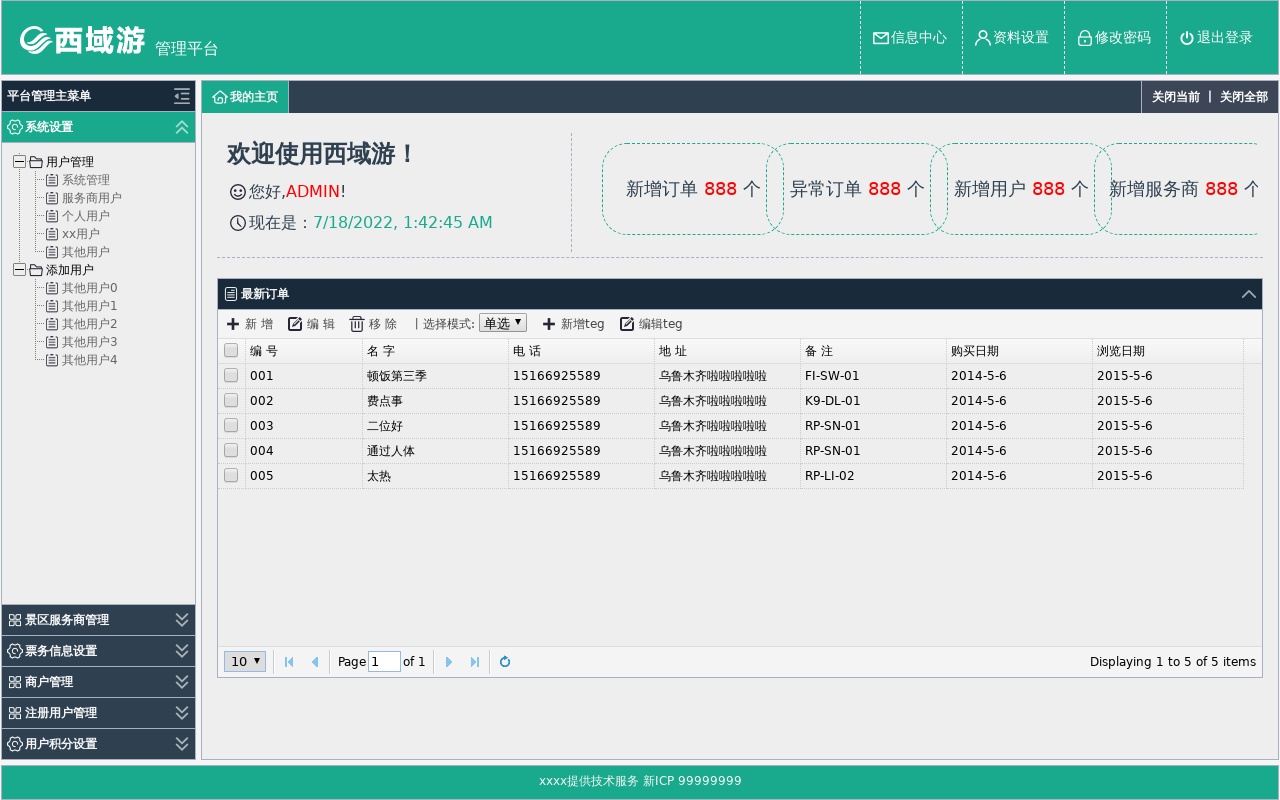This screenshot has width=1280, height=800.
Task: Go to previous page icon
Action: click(x=315, y=662)
